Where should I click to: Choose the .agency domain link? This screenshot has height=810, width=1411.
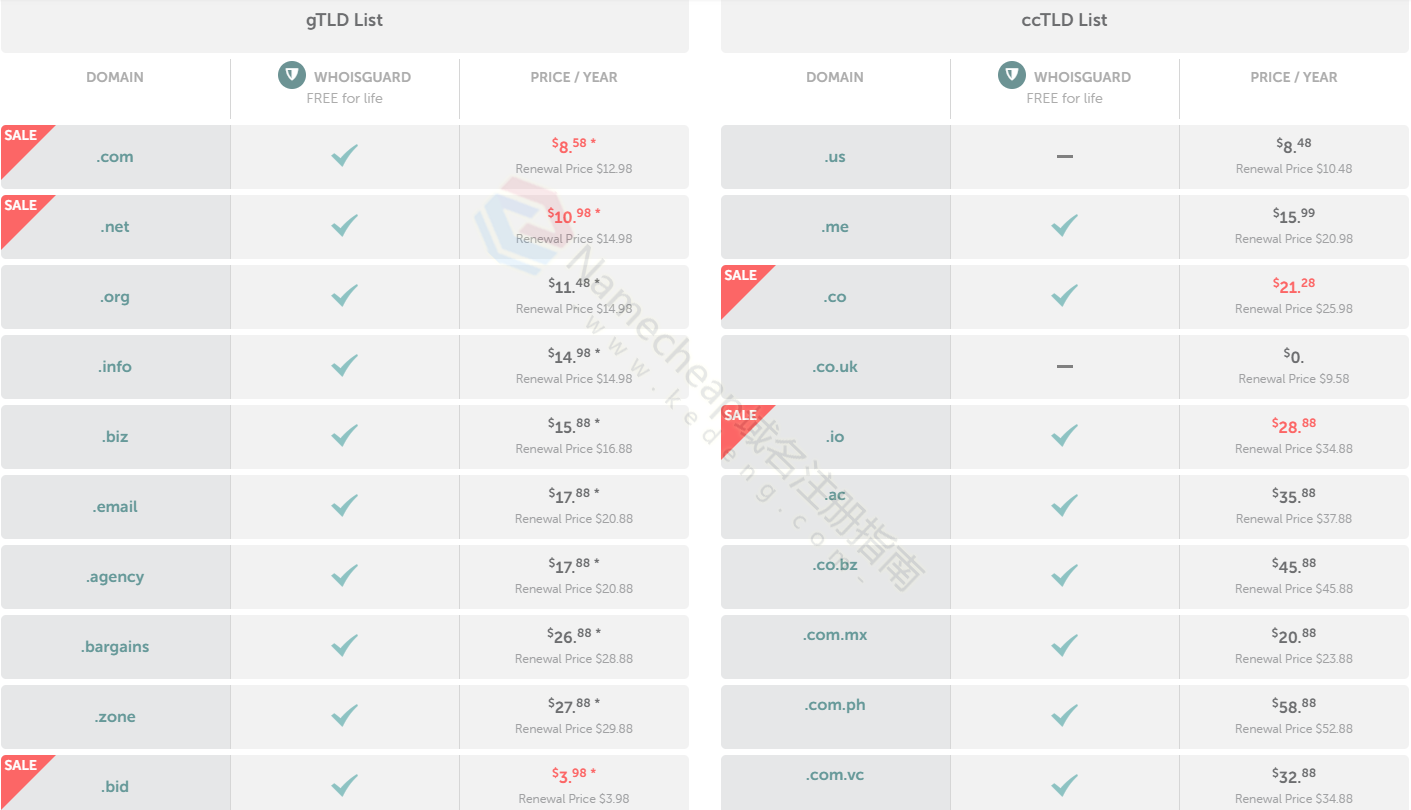[115, 577]
